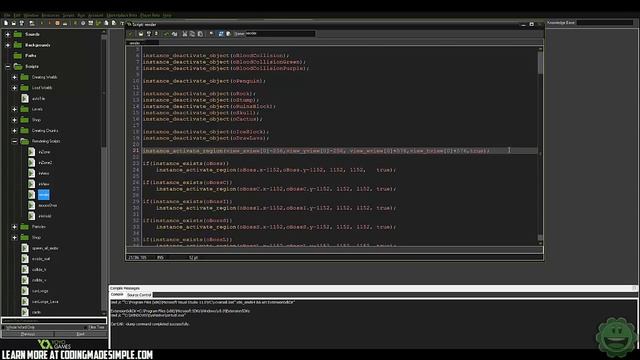Select the highlighted render script item

click(x=44, y=195)
